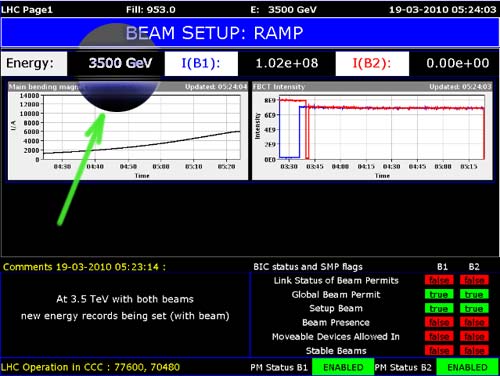Click the BEAM SETUP: RAMP banner
The width and height of the screenshot is (500, 376).
point(250,33)
